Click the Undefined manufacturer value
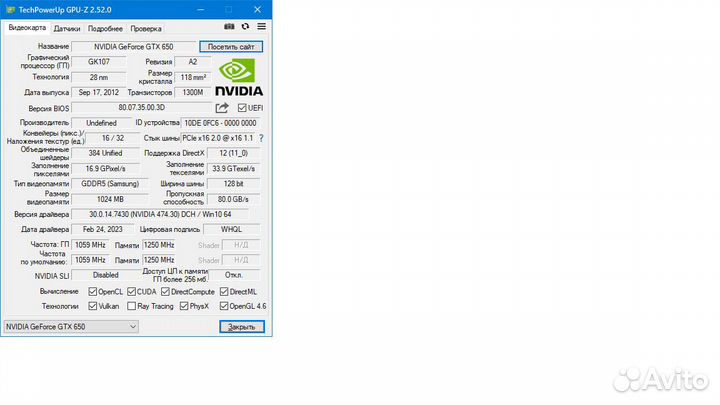 101,123
